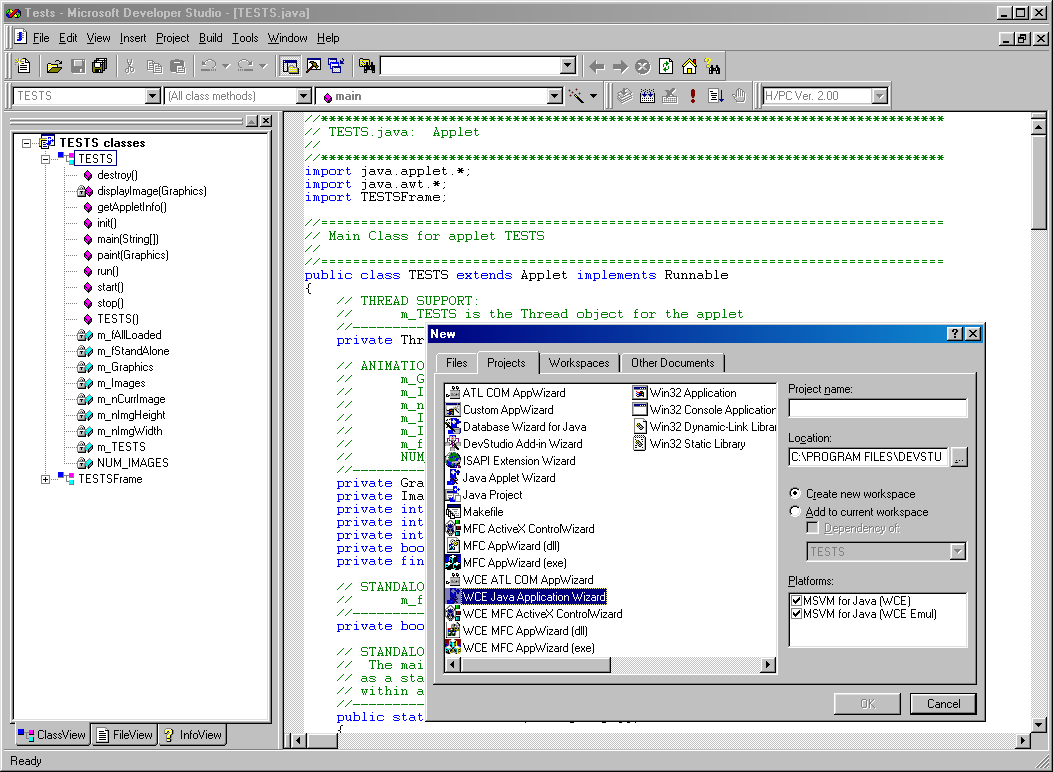The width and height of the screenshot is (1053, 772).
Task: Collapse the TESTS classes root node
Action: (x=27, y=143)
